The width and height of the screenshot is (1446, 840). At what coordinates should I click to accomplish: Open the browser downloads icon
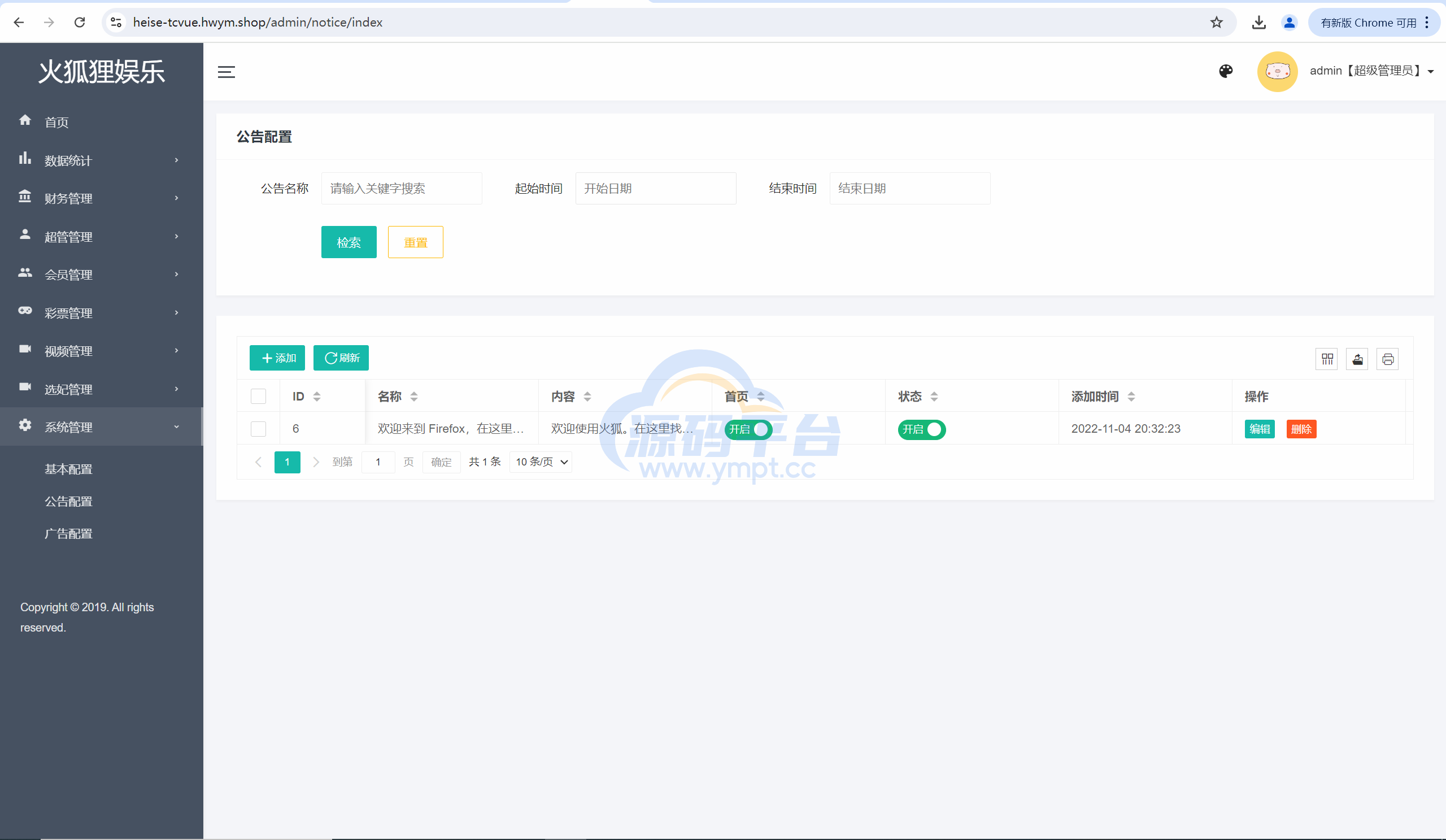pyautogui.click(x=1258, y=23)
